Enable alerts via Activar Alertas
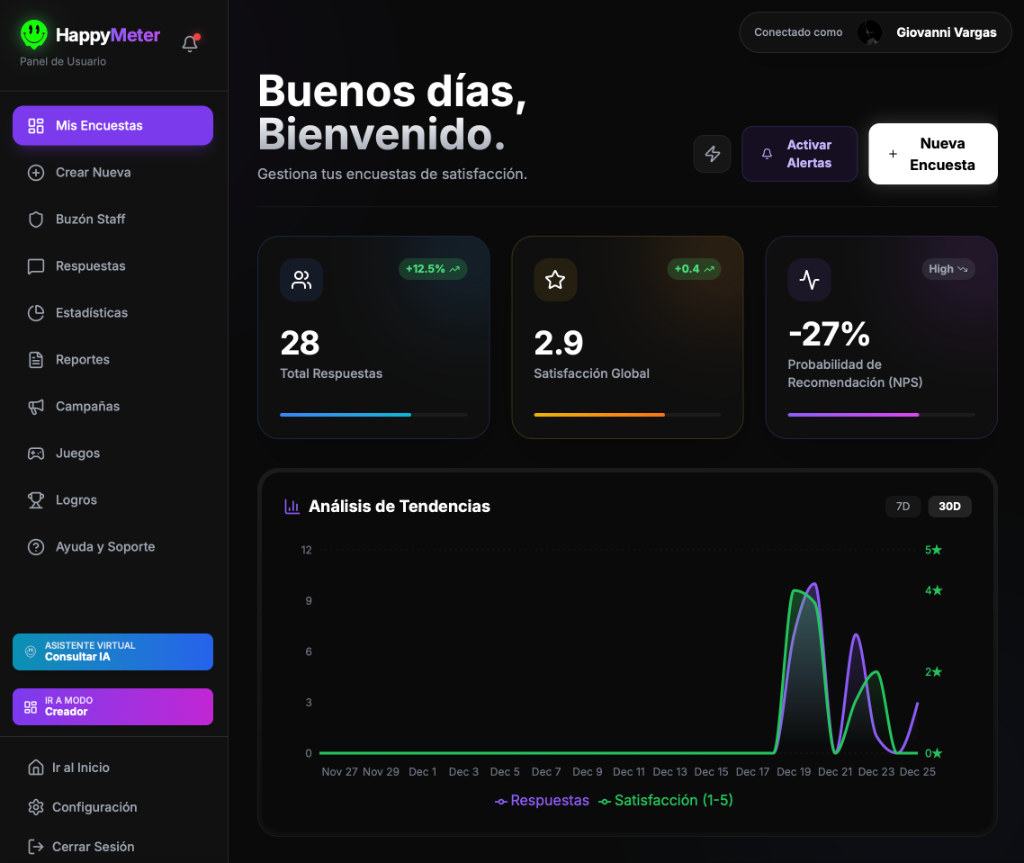The image size is (1024, 863). click(799, 154)
